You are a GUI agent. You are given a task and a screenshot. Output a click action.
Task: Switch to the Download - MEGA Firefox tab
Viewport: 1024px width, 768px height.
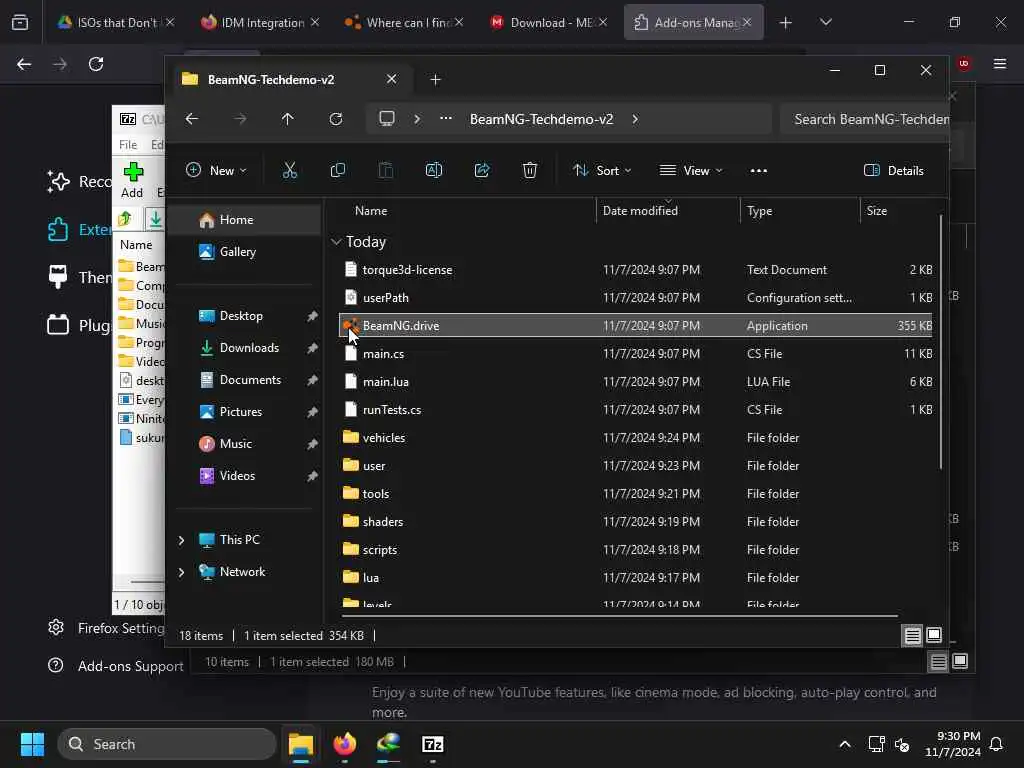click(x=547, y=22)
